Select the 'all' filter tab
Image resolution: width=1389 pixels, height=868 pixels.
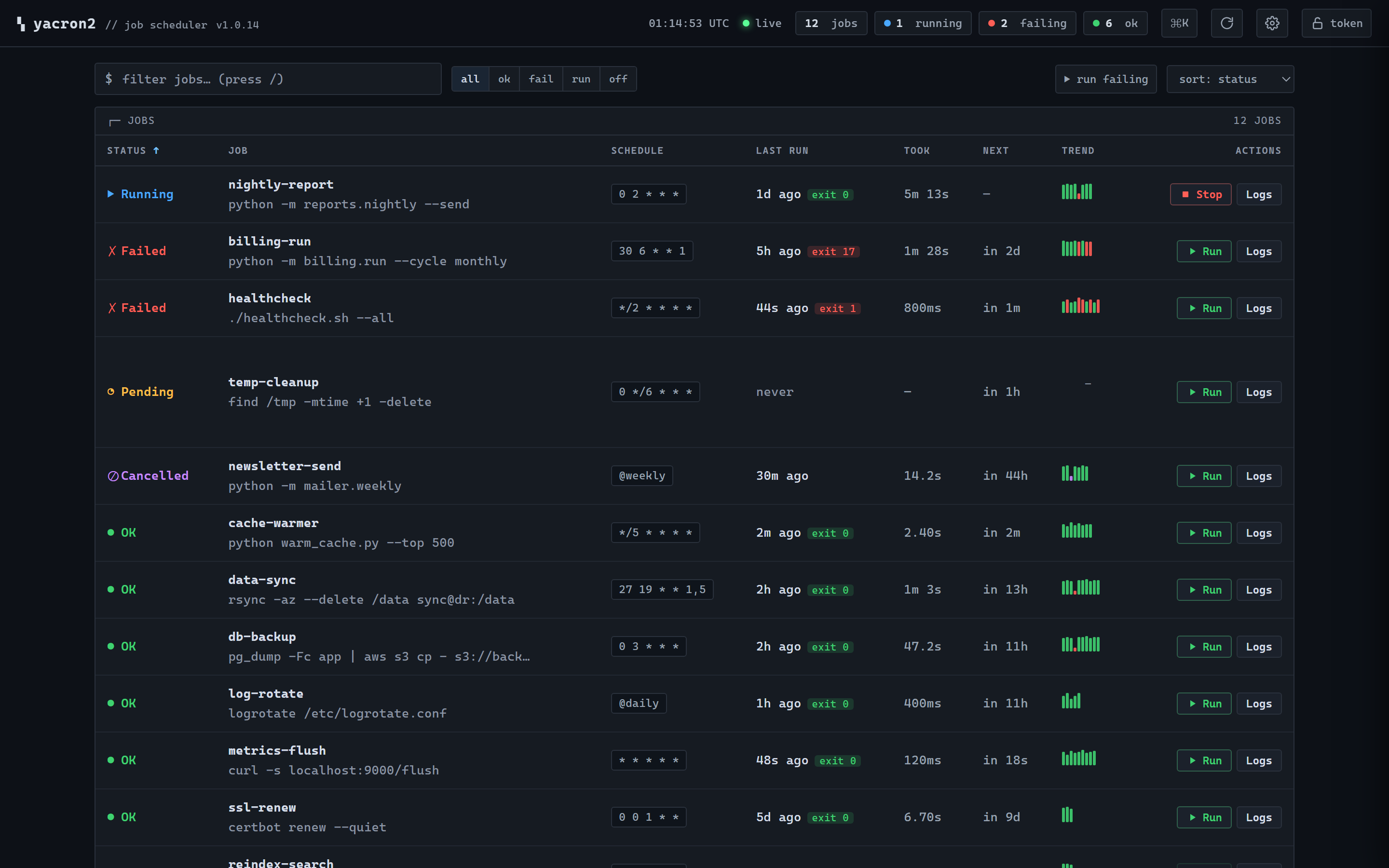470,79
